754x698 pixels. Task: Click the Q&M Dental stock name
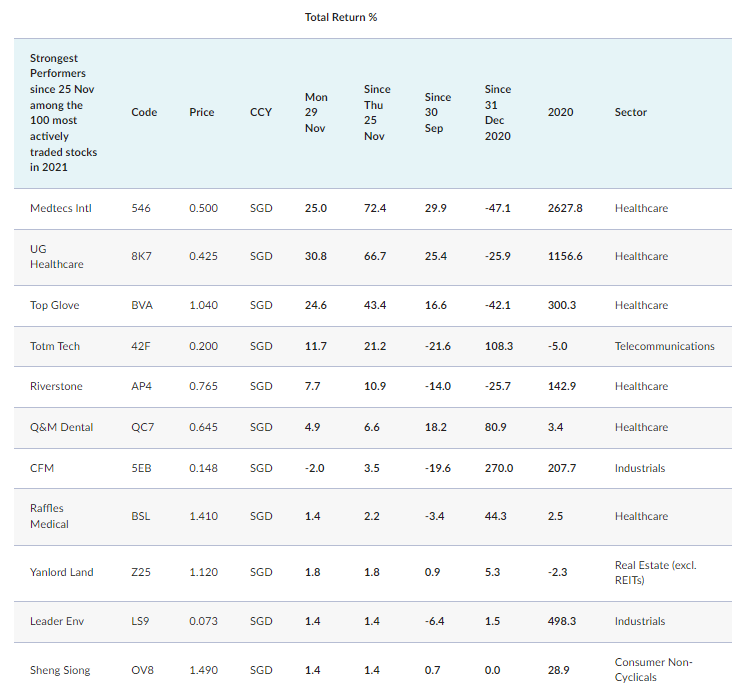pyautogui.click(x=62, y=427)
